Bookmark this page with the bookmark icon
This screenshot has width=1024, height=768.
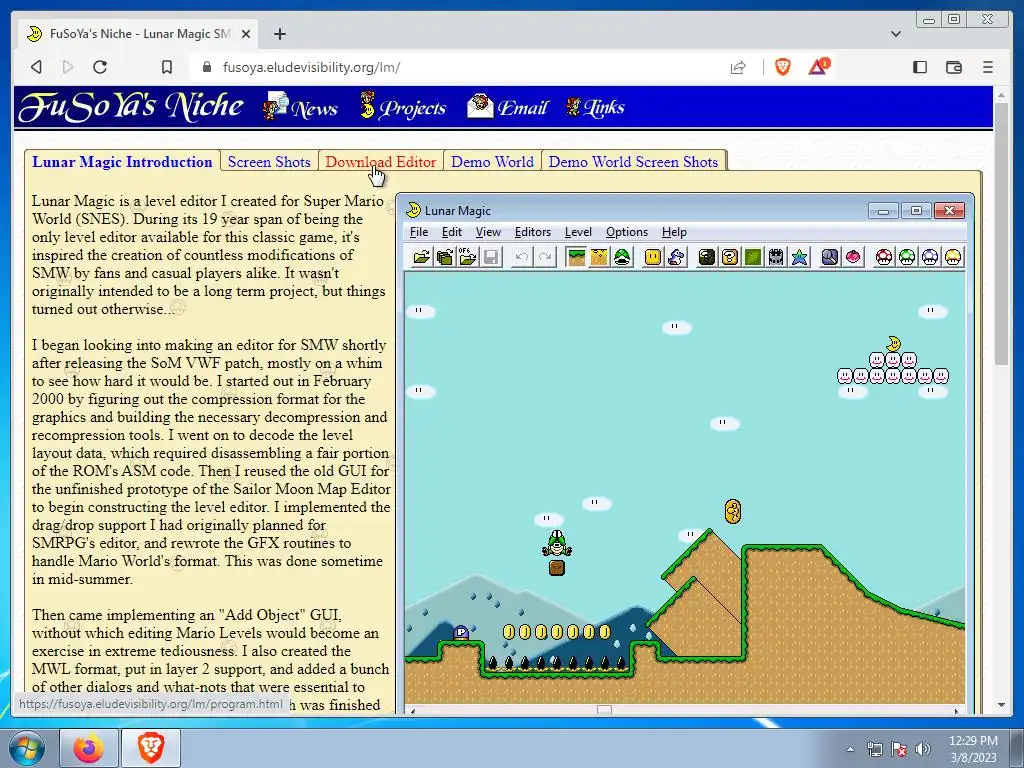point(167,67)
